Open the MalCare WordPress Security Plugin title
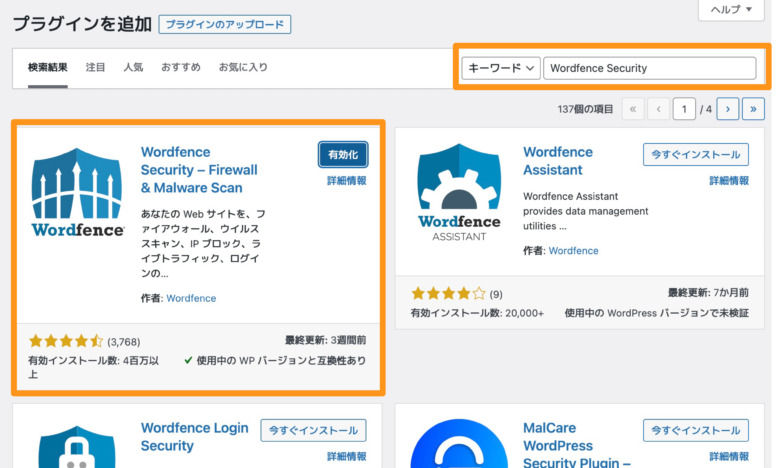The width and height of the screenshot is (780, 468). click(577, 445)
